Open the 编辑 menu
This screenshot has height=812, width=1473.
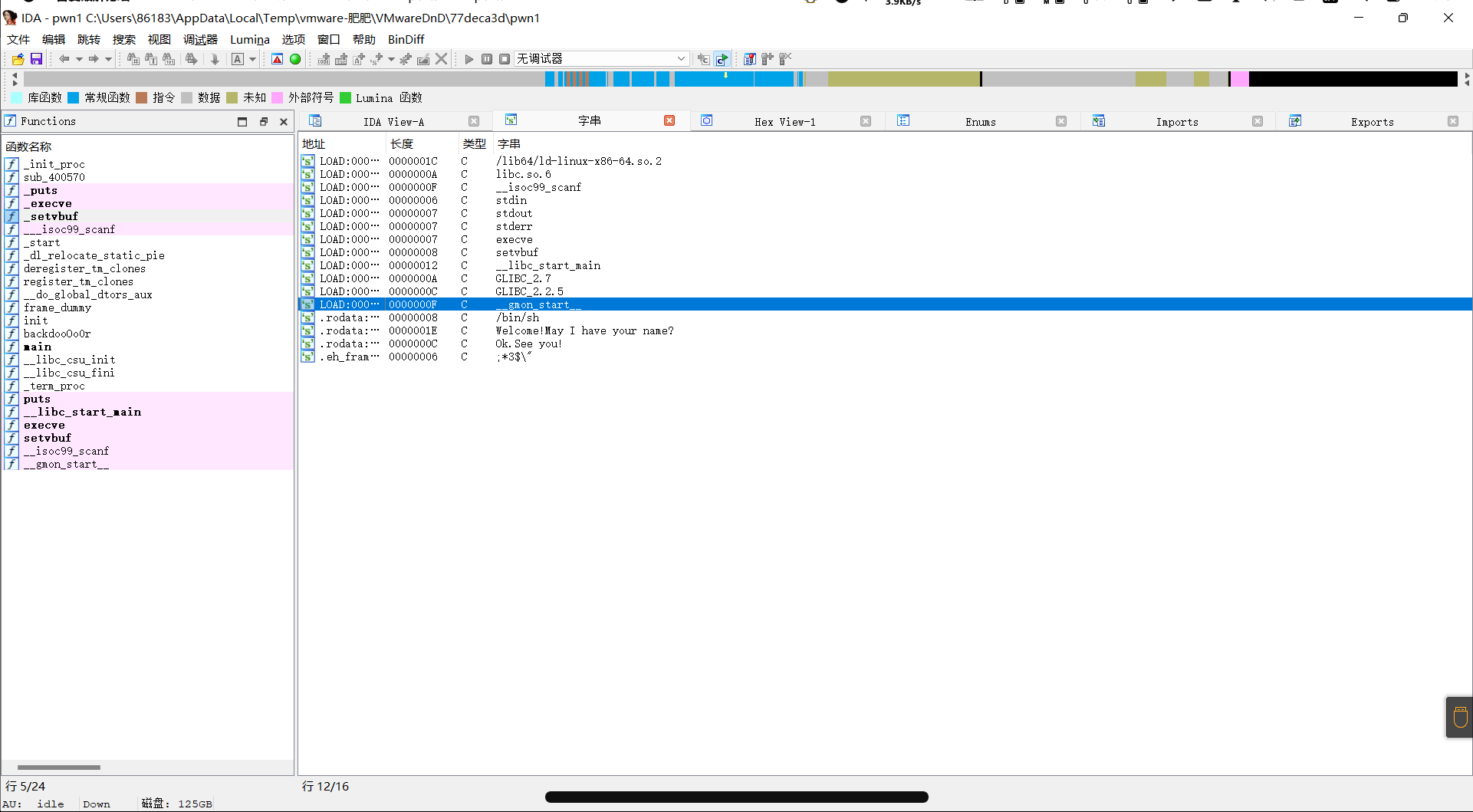pos(54,39)
